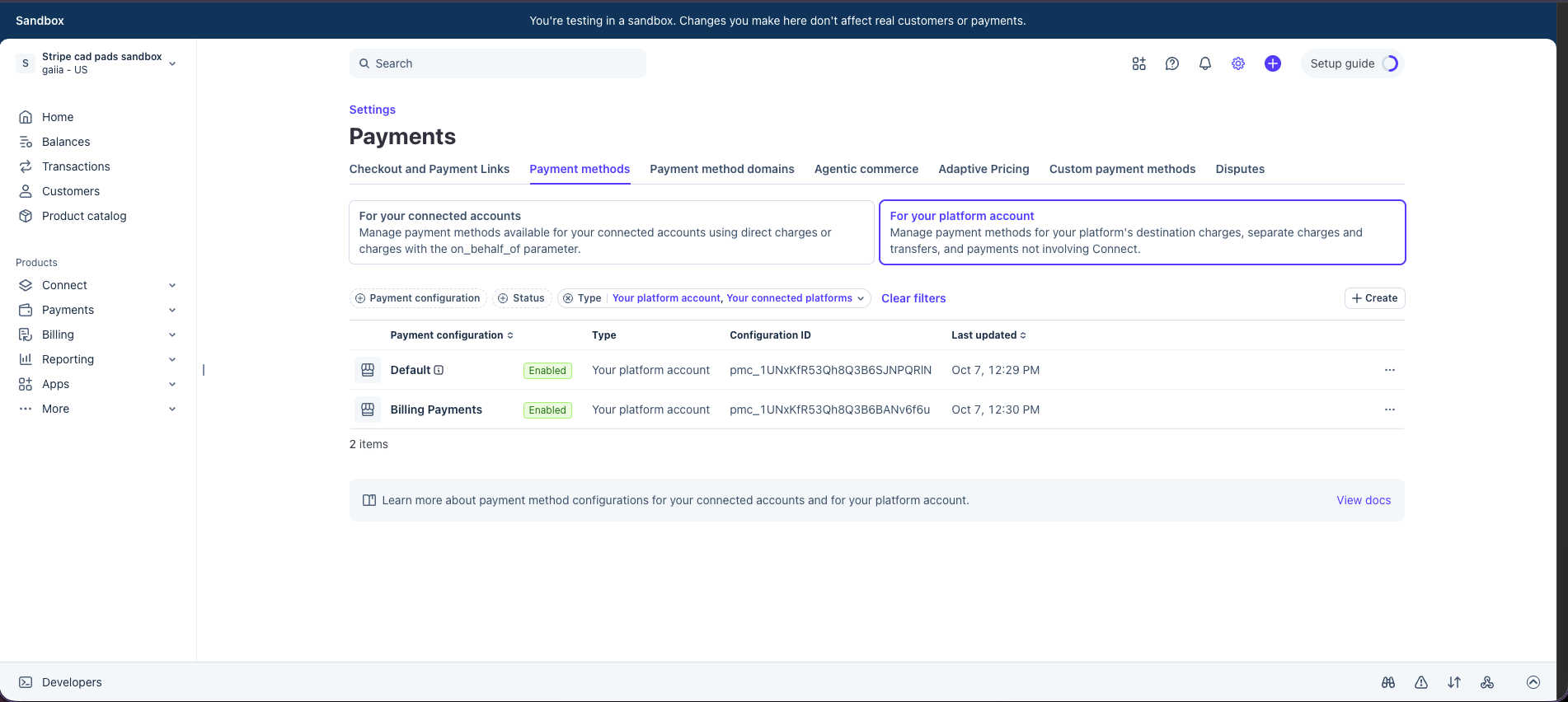
Task: Open the Agentic commerce tab
Action: [x=866, y=169]
